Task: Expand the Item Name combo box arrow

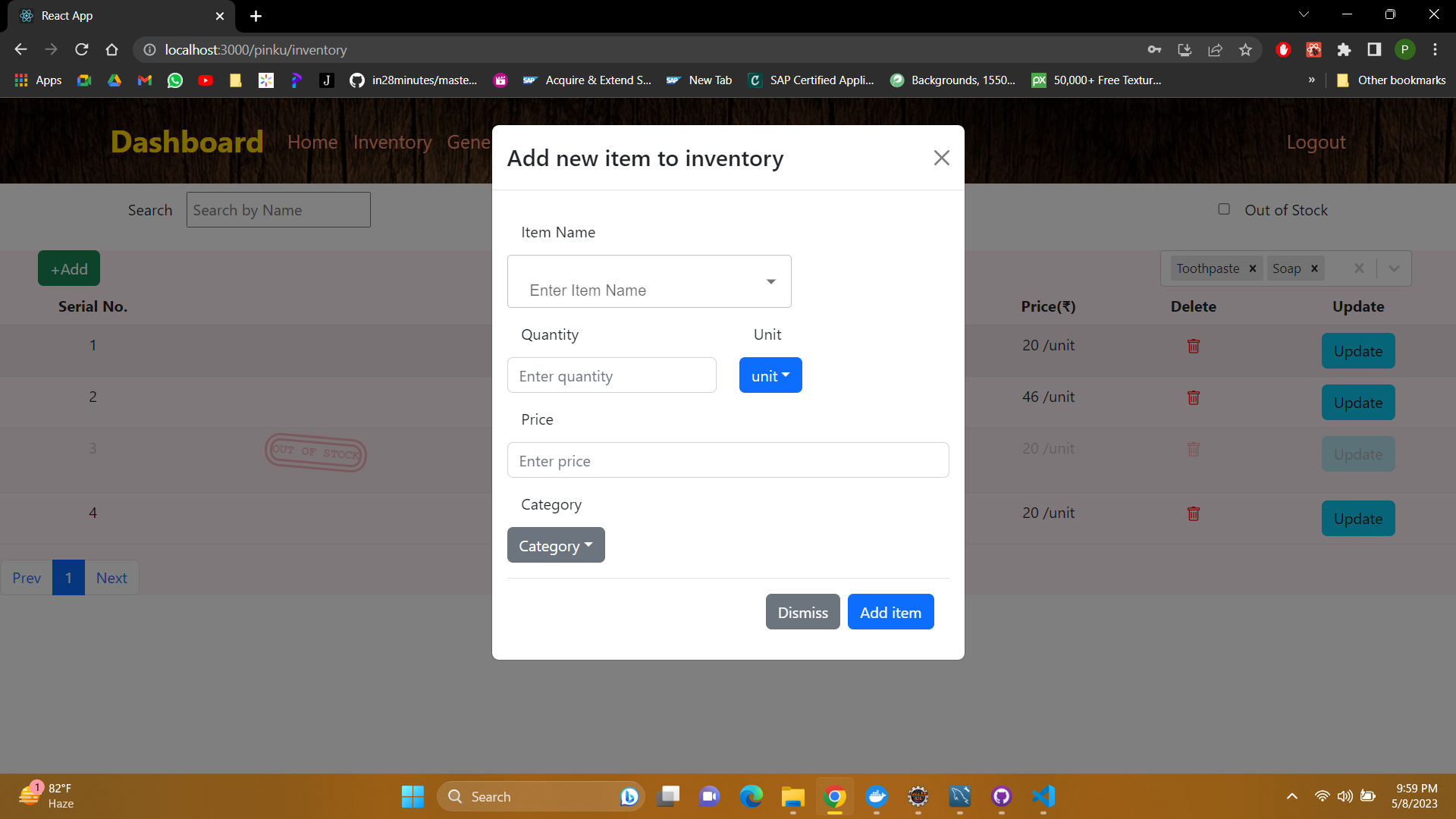Action: [x=770, y=281]
